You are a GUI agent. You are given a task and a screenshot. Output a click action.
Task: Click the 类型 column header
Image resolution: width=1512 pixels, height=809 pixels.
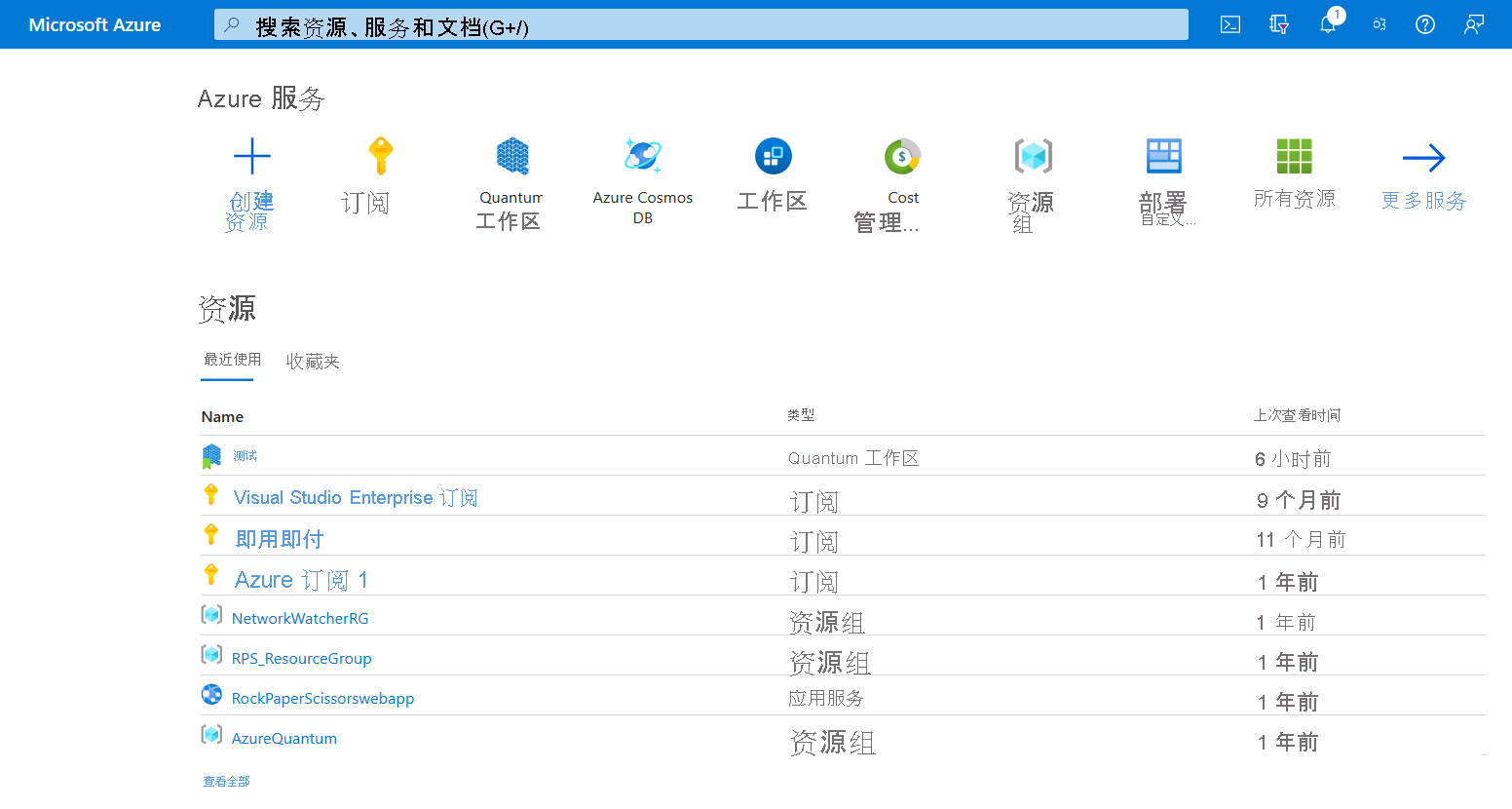[801, 415]
